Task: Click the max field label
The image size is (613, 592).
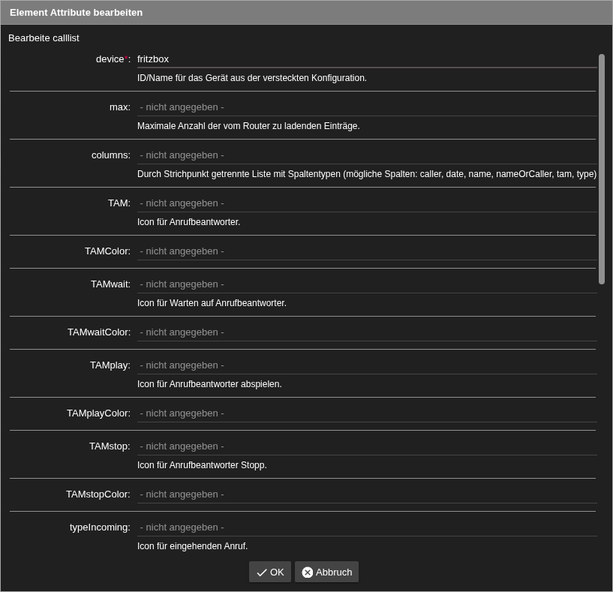Action: tap(120, 107)
